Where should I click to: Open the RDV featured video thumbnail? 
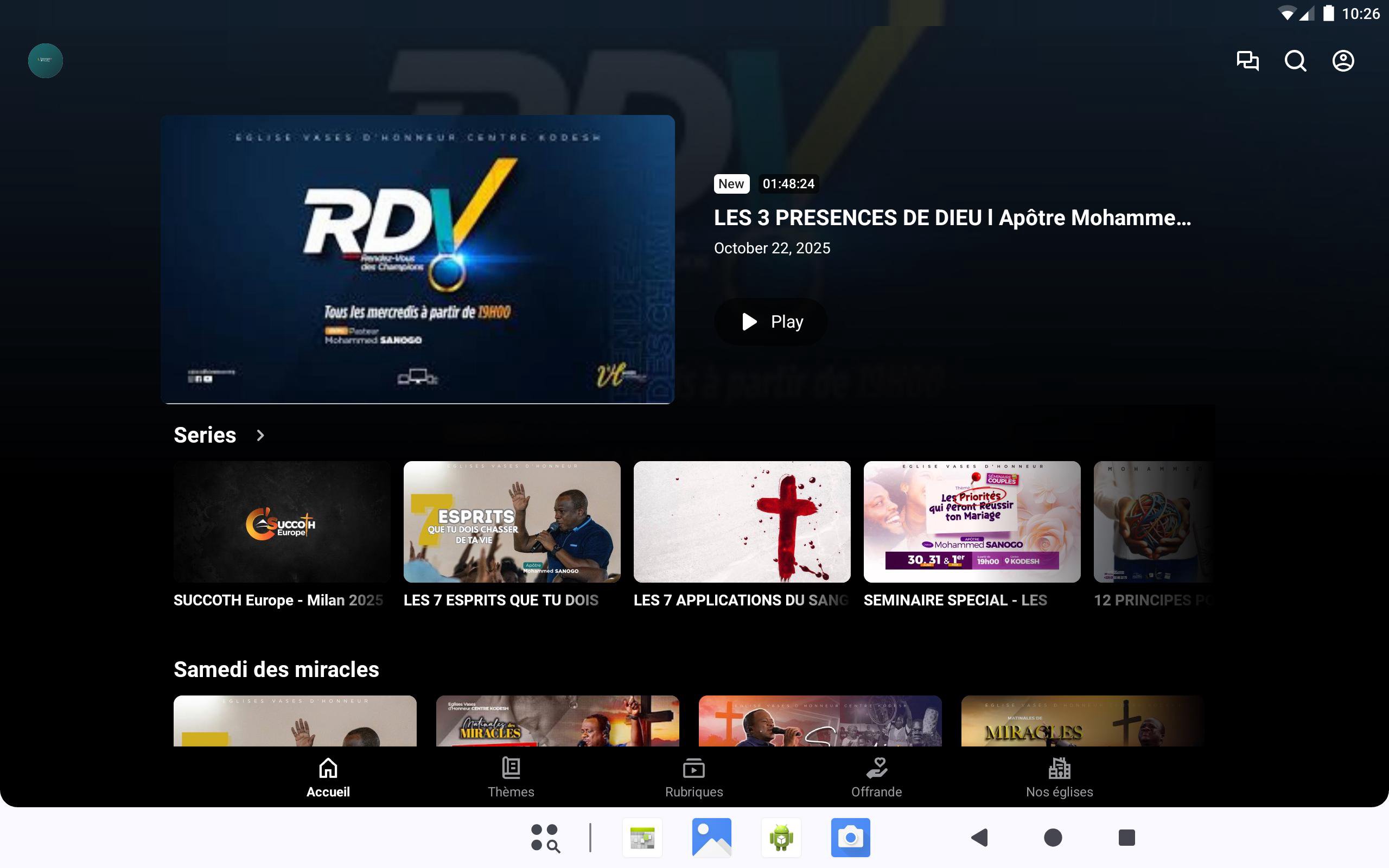coord(418,259)
